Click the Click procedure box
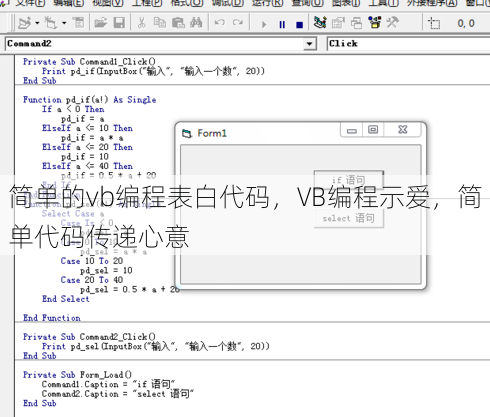490x417 pixels. [409, 44]
